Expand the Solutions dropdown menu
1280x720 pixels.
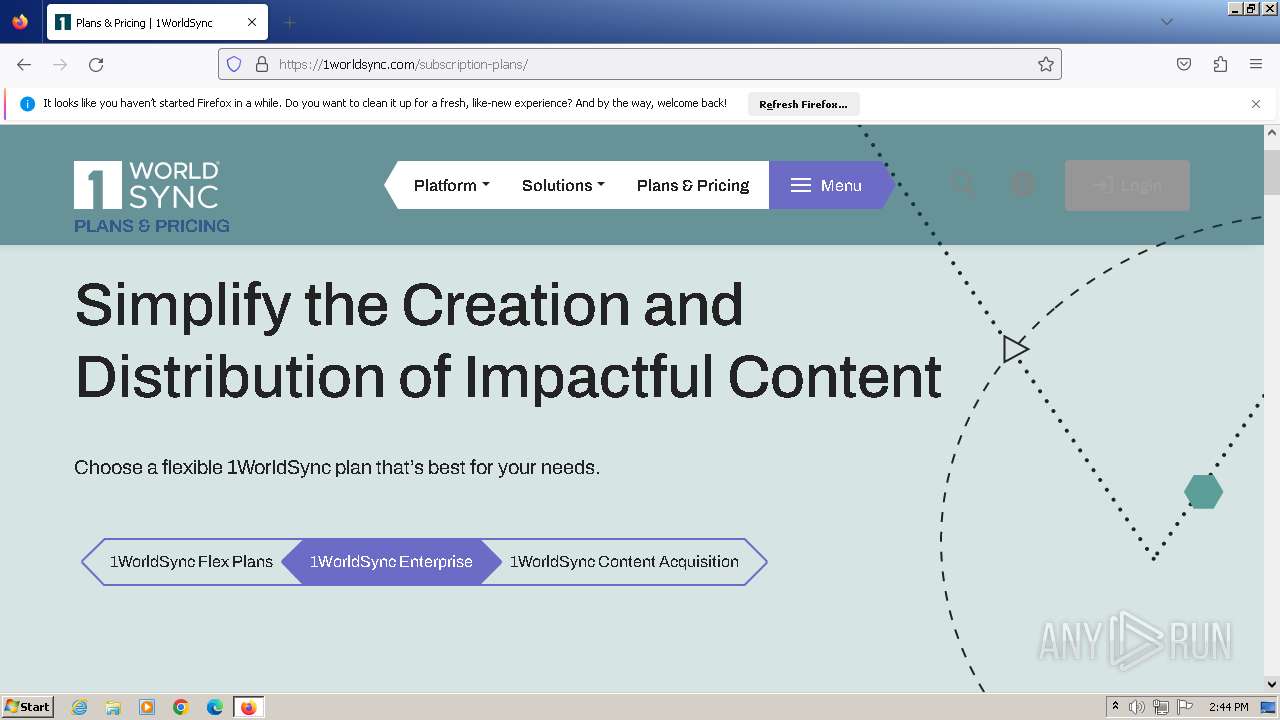[563, 185]
